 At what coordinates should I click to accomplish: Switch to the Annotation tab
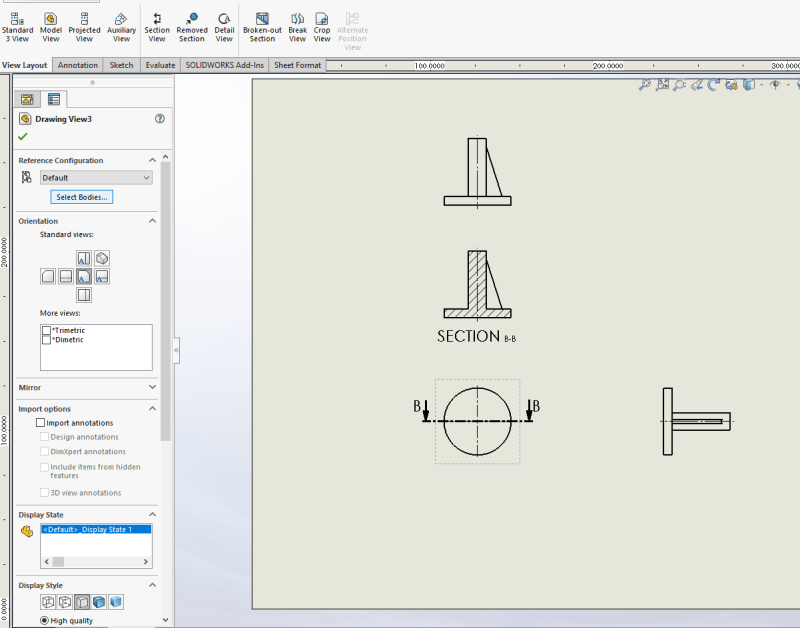tap(78, 65)
